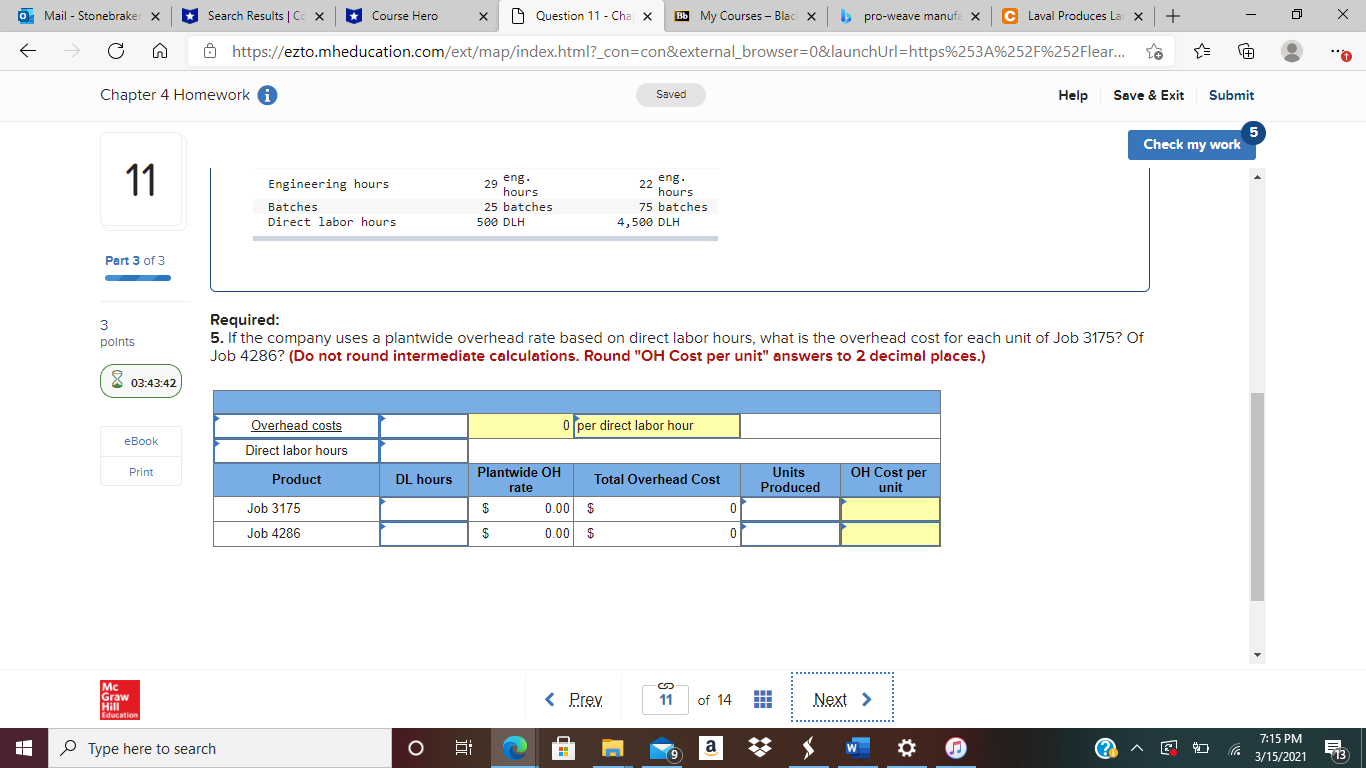Click the Direct labor hours amount field
Image resolution: width=1366 pixels, height=768 pixels.
[424, 451]
